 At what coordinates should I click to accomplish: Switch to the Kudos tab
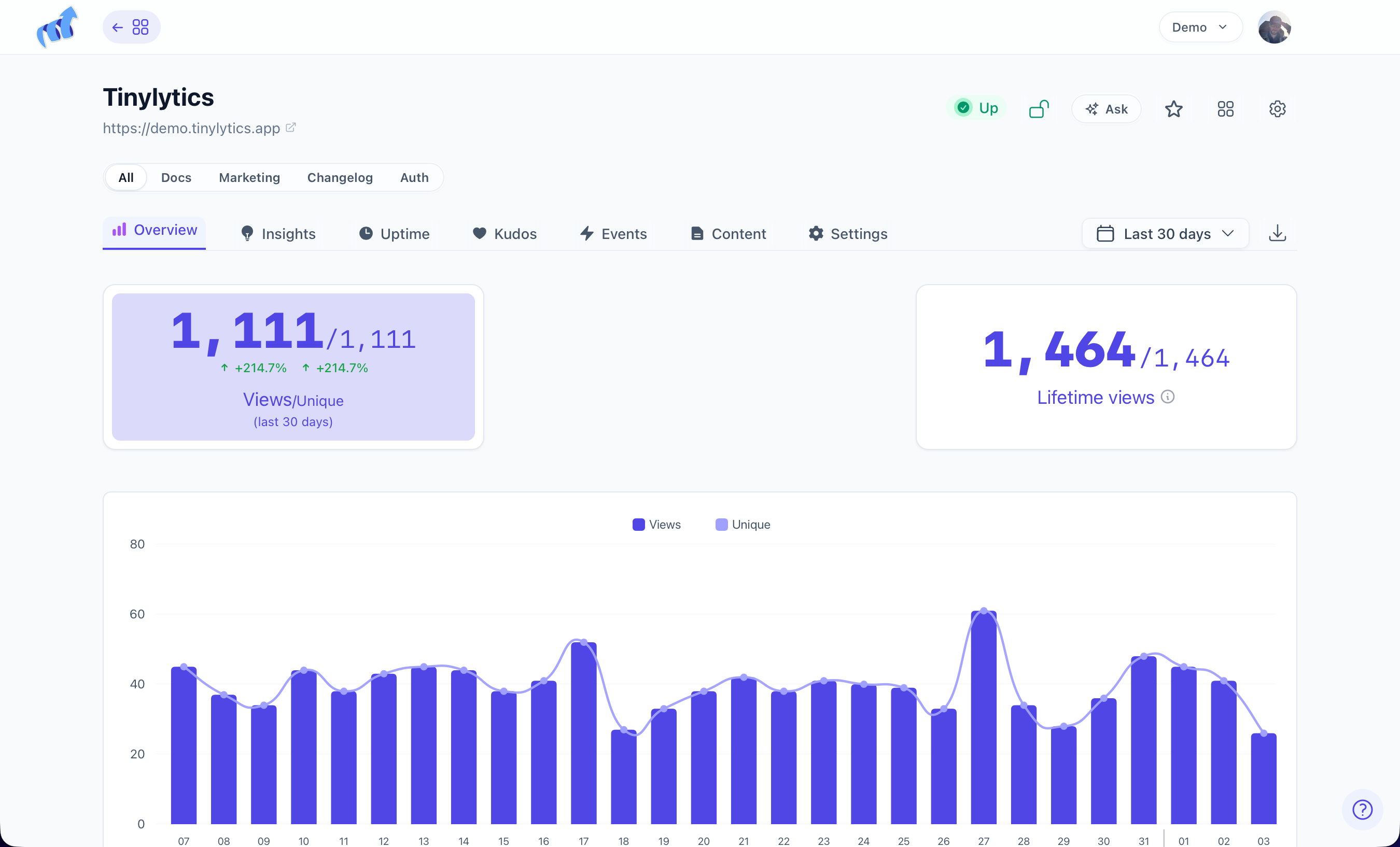pyautogui.click(x=505, y=234)
